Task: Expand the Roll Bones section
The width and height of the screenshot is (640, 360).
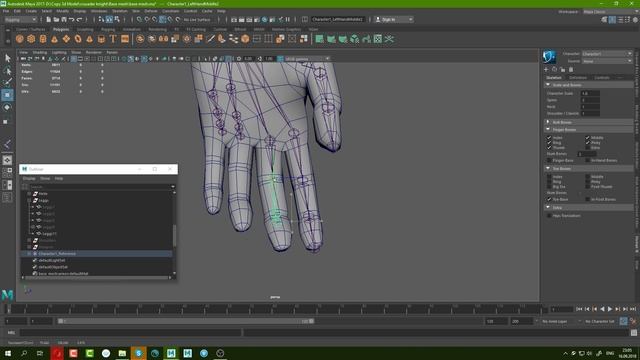Action: pos(548,122)
